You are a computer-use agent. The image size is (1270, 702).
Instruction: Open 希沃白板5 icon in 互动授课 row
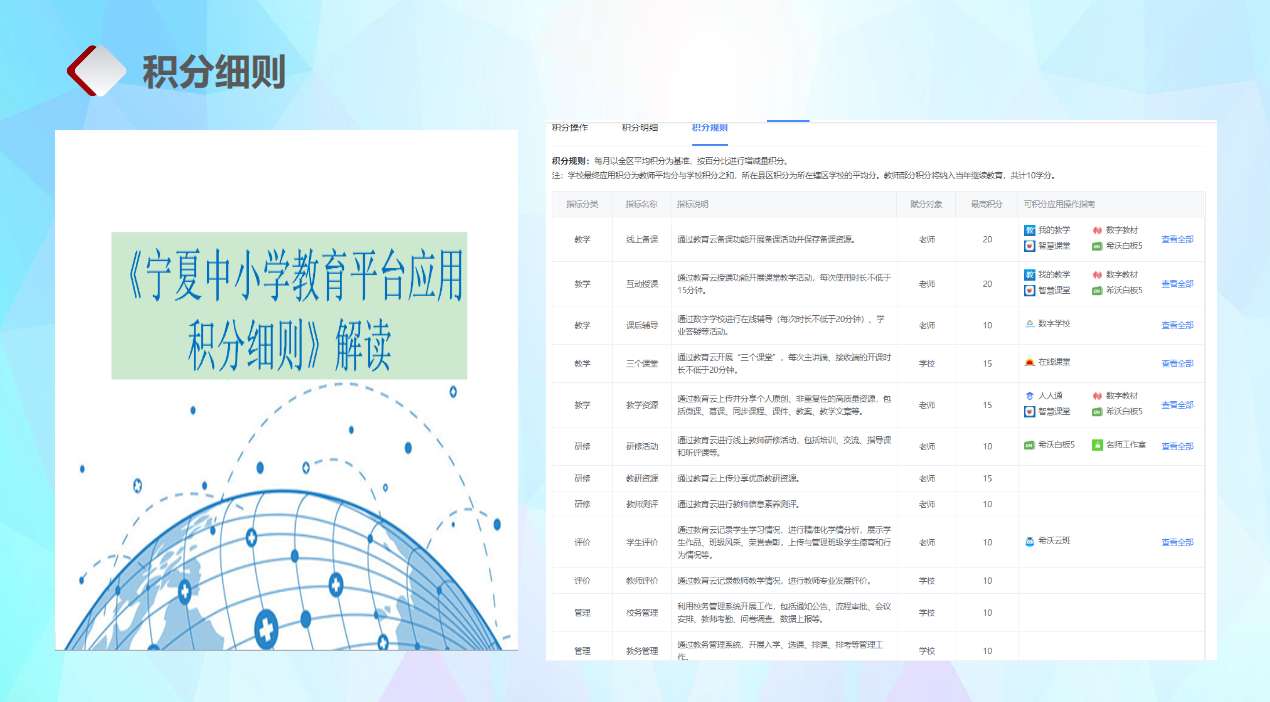pos(1096,290)
